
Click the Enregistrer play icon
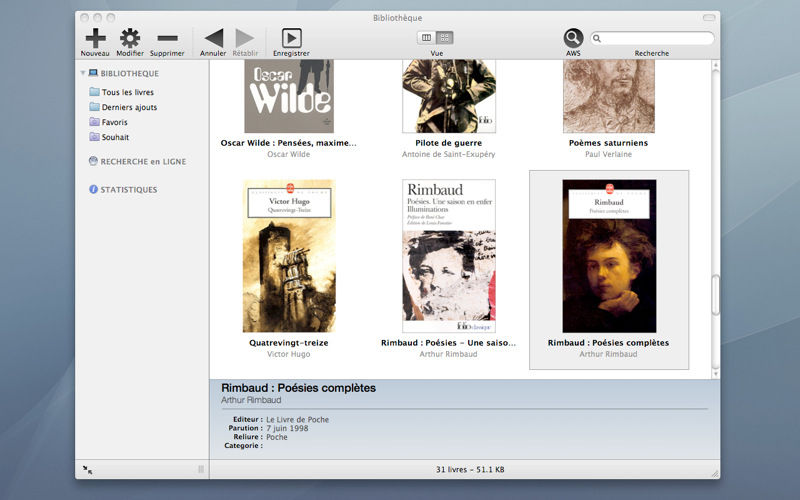[x=291, y=38]
